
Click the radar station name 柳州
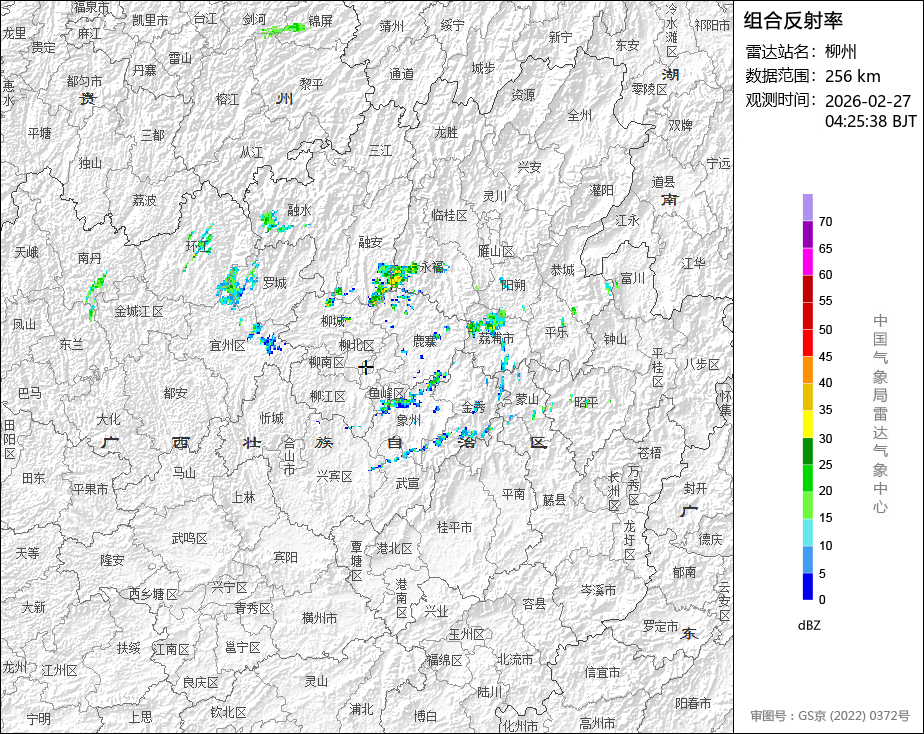point(840,52)
